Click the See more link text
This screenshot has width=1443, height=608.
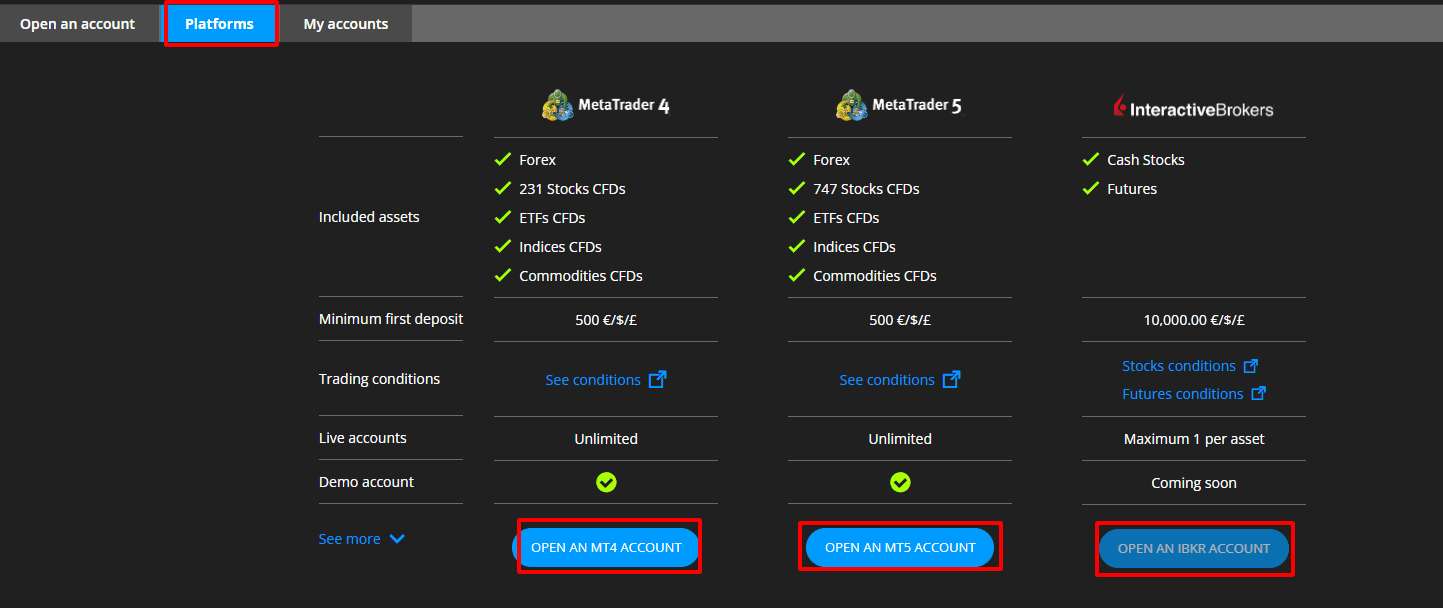click(349, 539)
